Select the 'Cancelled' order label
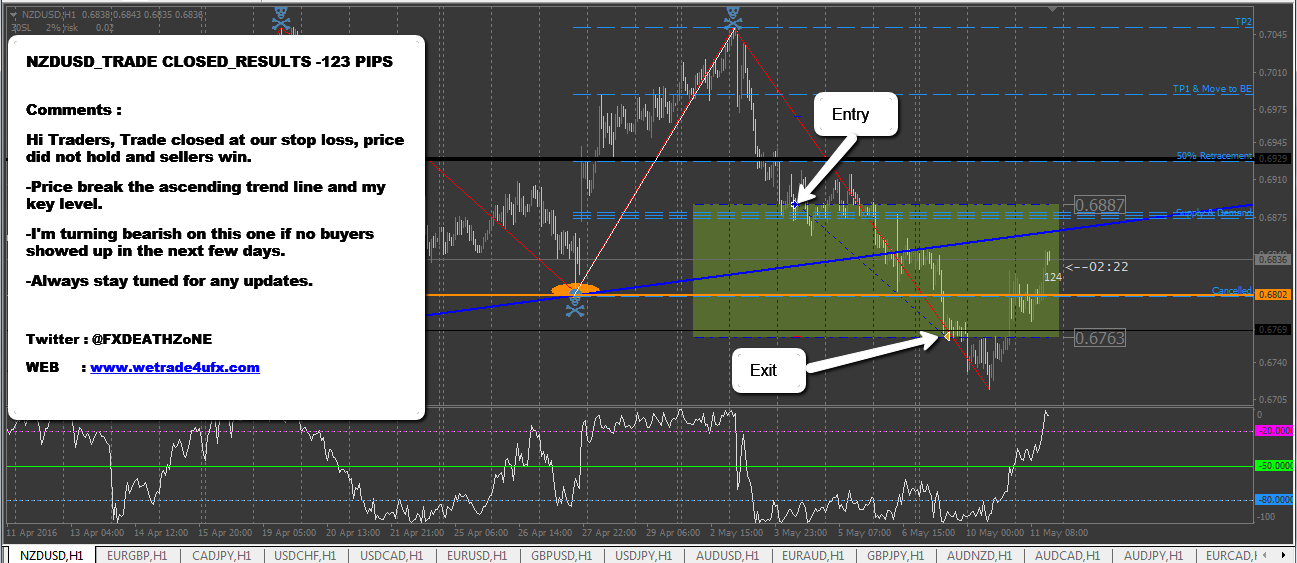This screenshot has height=563, width=1297. [1232, 291]
